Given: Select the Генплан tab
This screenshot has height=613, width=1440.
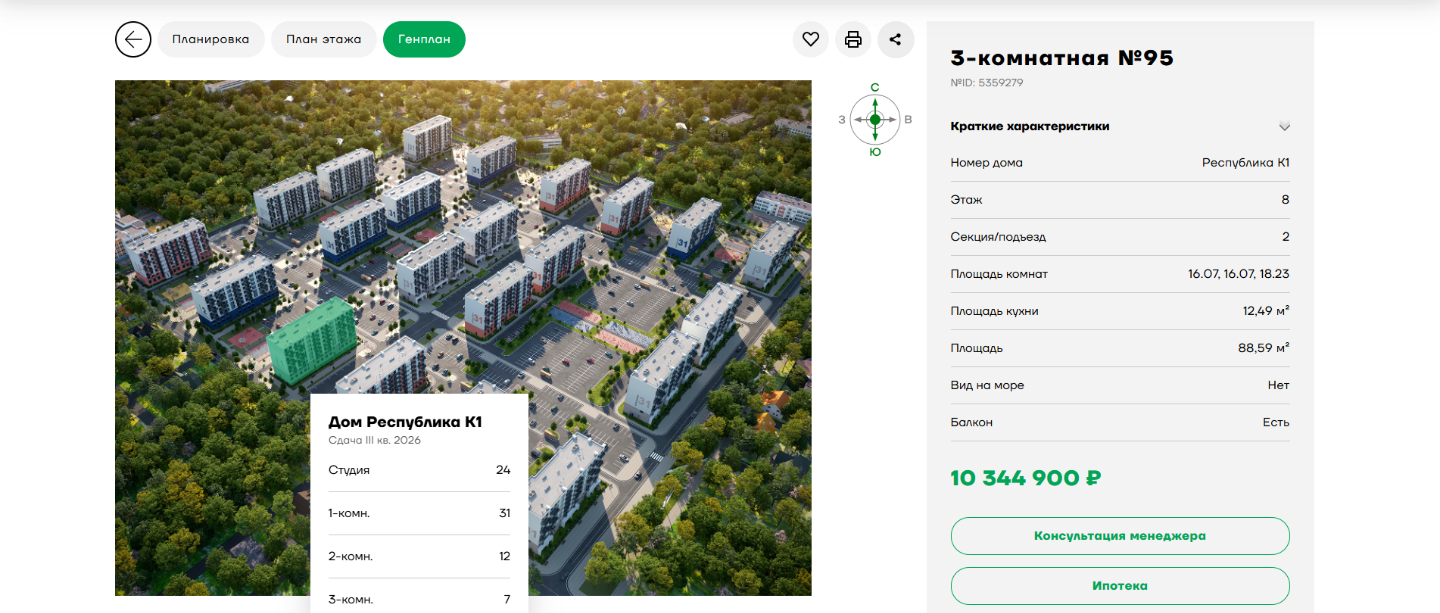Looking at the screenshot, I should [x=424, y=40].
